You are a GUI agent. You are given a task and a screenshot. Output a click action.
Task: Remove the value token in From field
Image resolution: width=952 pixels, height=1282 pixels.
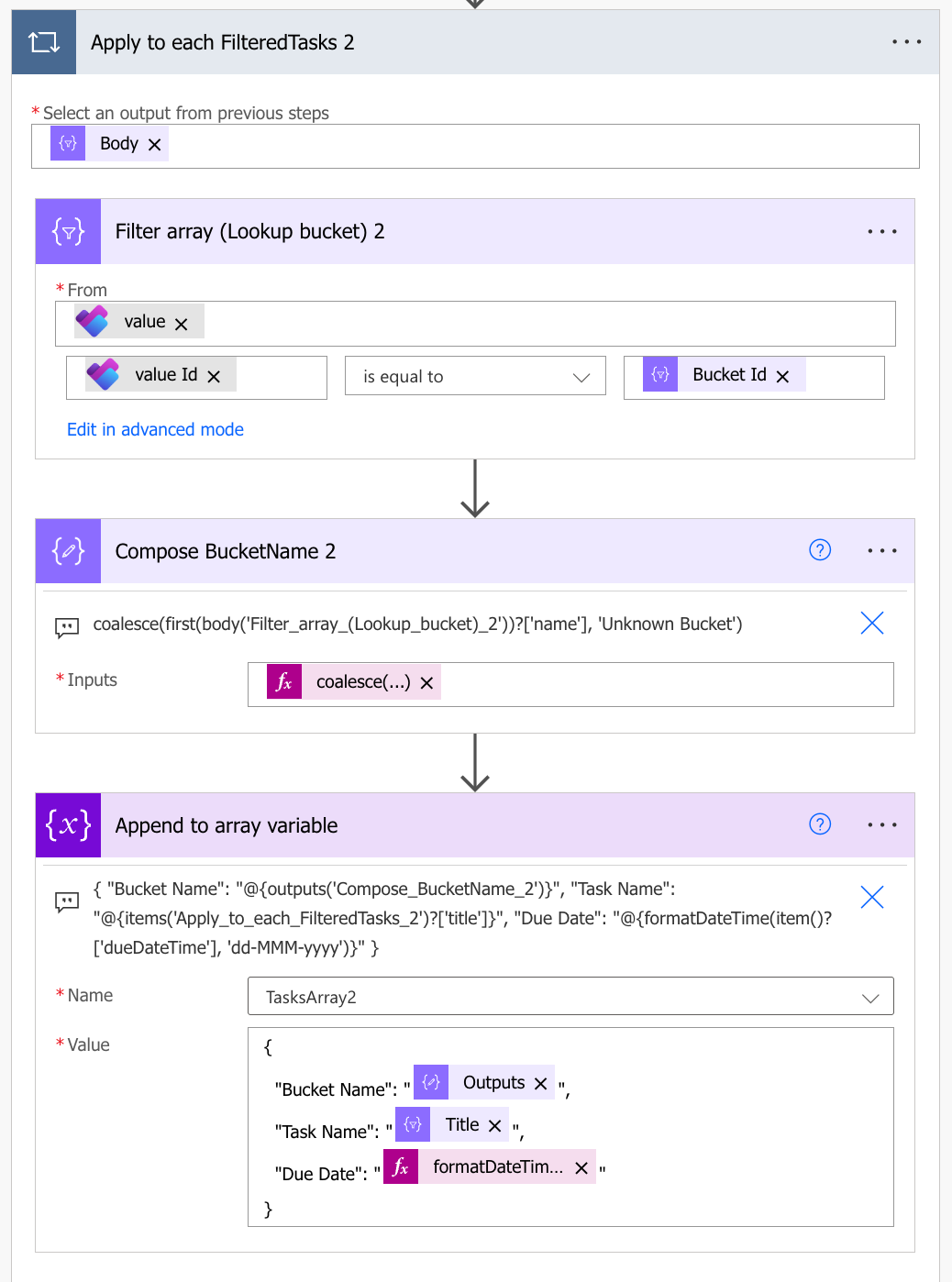(x=182, y=324)
